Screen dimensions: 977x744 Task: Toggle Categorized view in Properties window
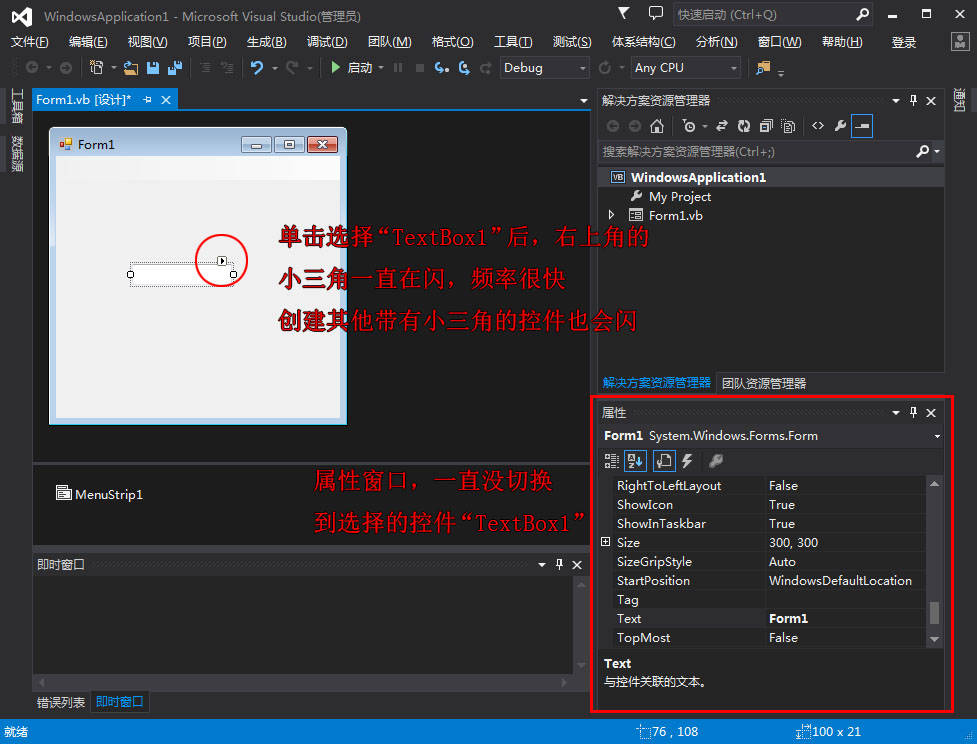click(x=612, y=461)
